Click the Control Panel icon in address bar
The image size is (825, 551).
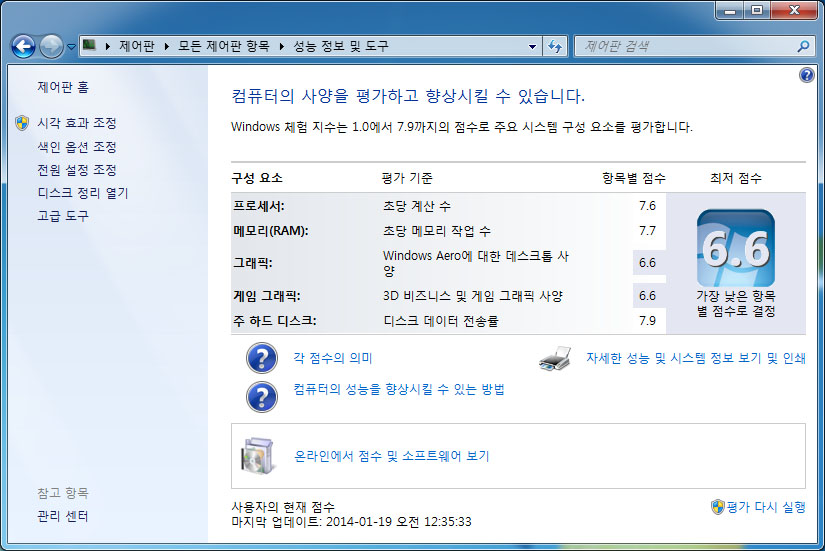(89, 45)
